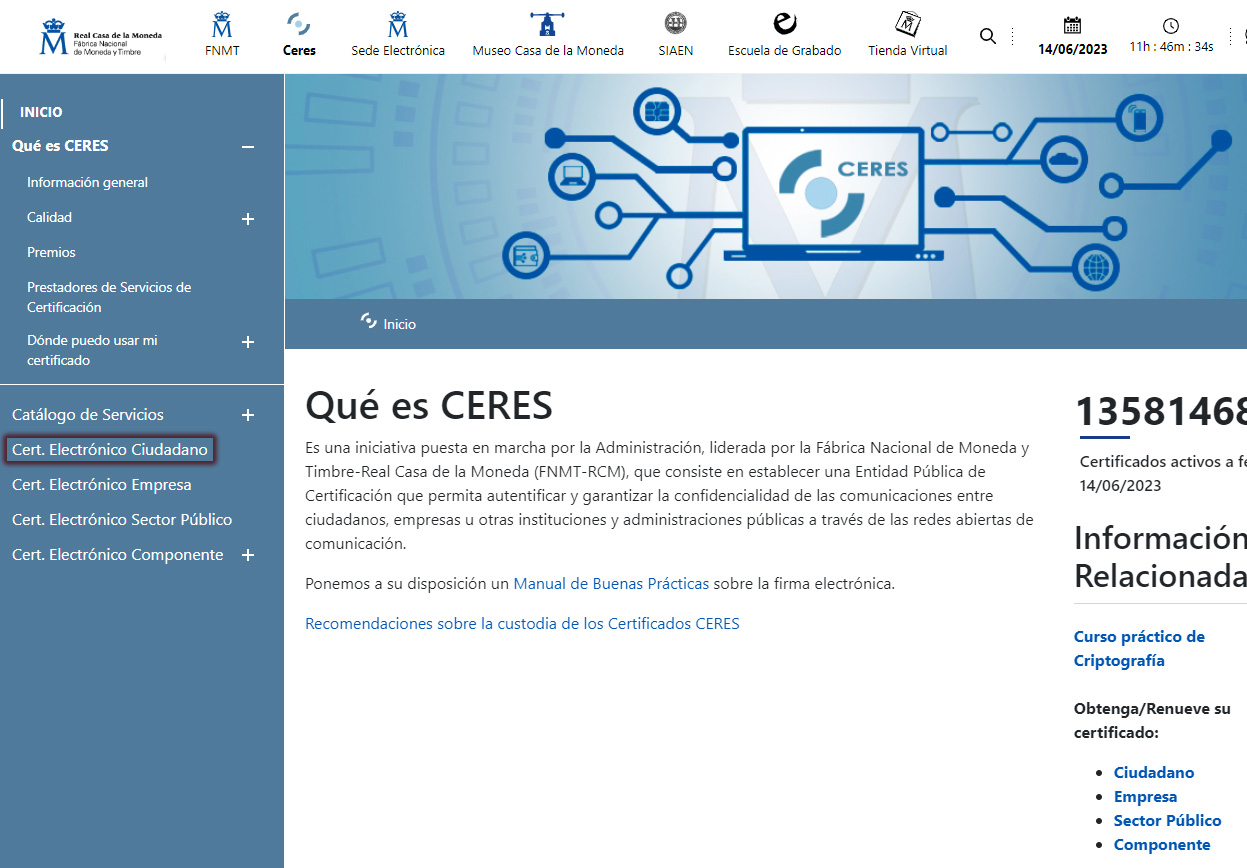Select the Ceres icon in top bar

[299, 25]
